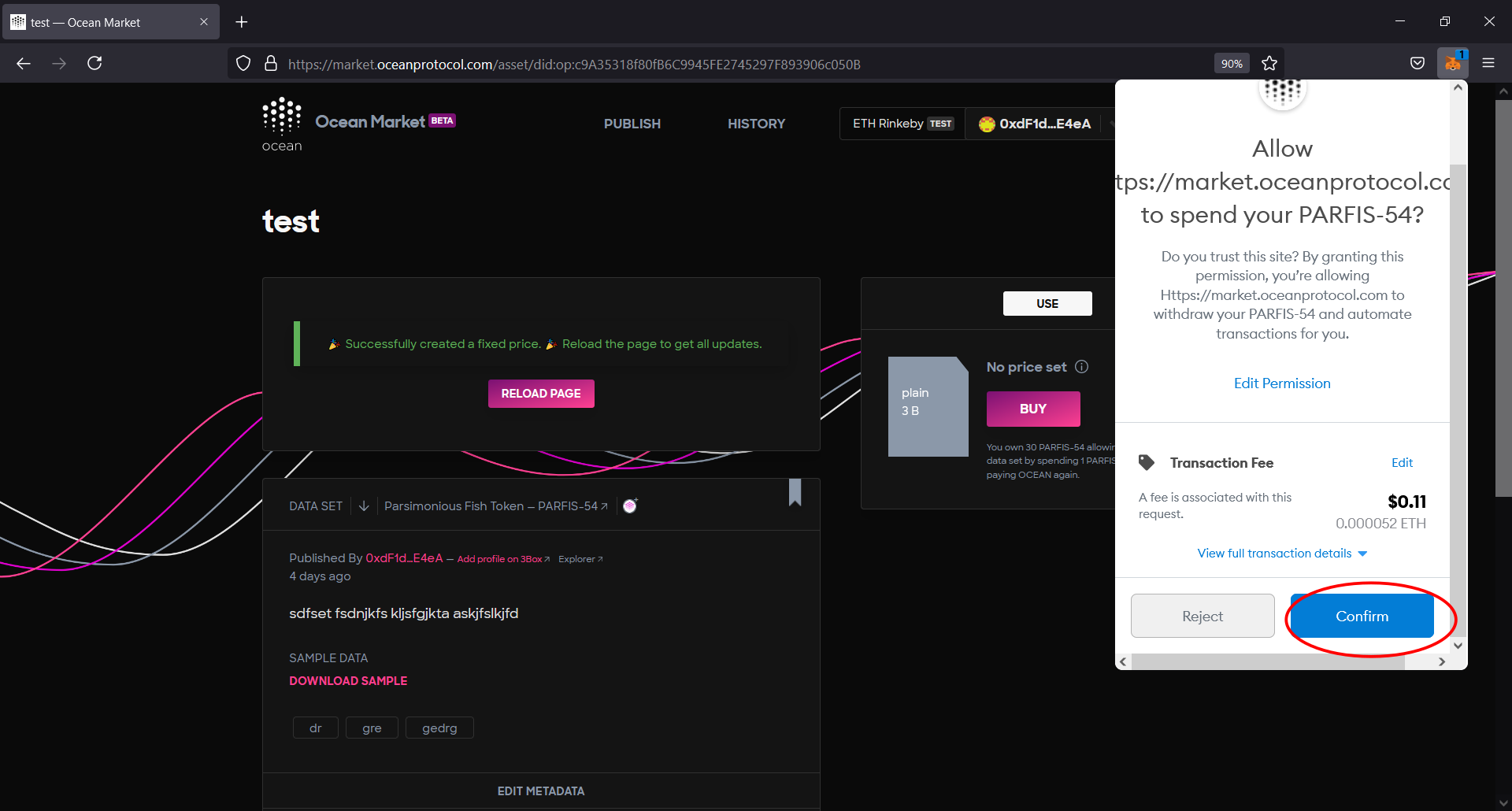This screenshot has width=1512, height=811.
Task: Bookmark this page with the star
Action: [1269, 64]
